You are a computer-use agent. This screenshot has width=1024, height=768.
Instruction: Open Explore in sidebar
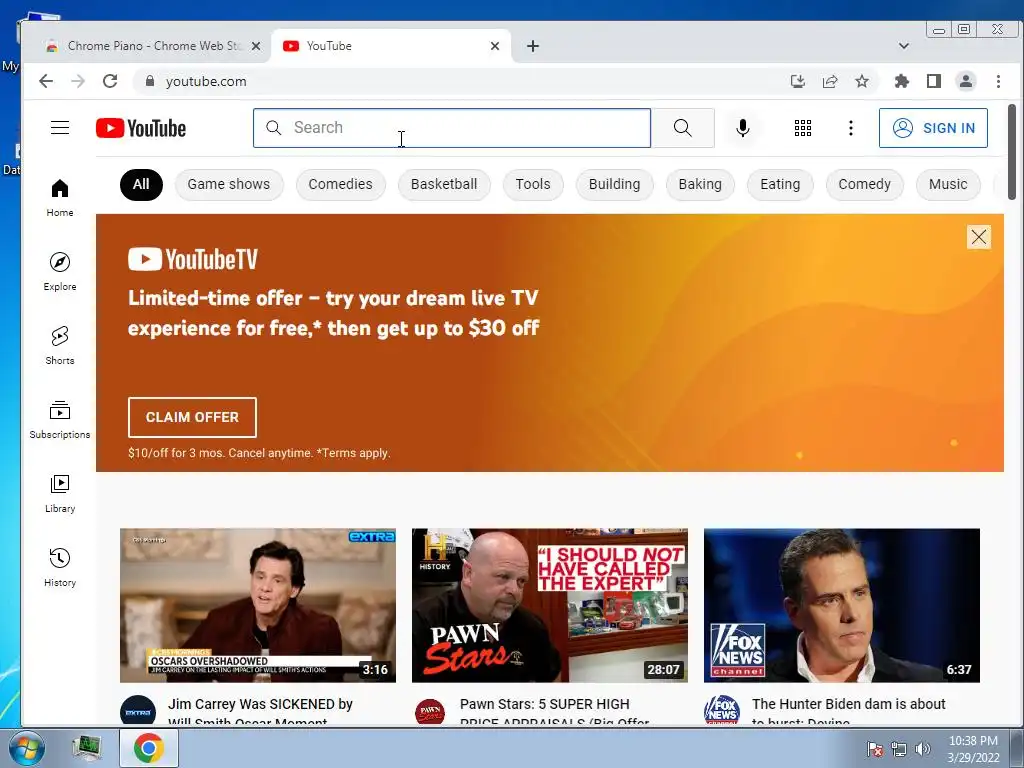[x=60, y=272]
